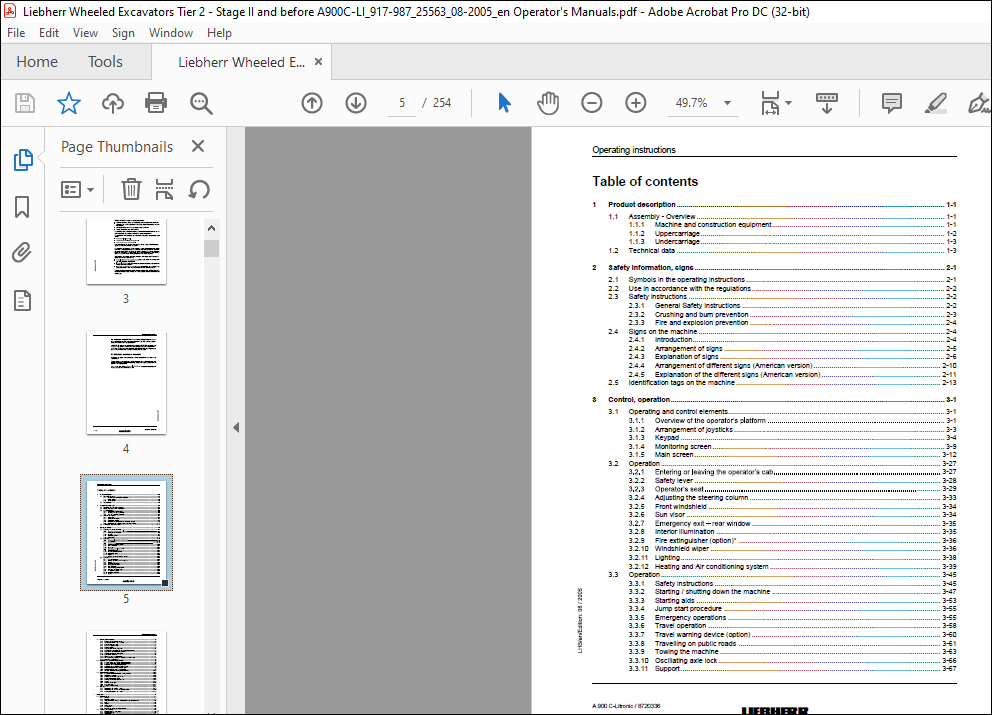Open the Sign menu
The width and height of the screenshot is (992, 715).
(x=123, y=33)
